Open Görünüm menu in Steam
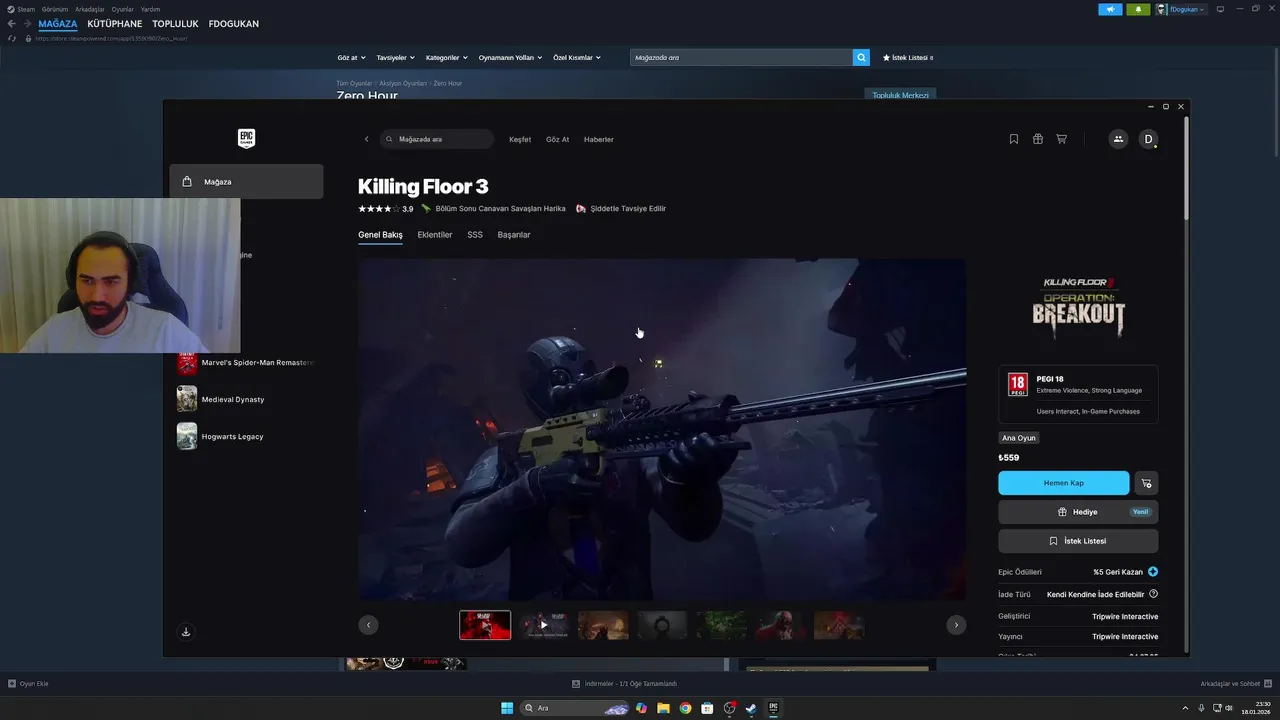Screen dimensions: 1280x720 click(x=55, y=9)
